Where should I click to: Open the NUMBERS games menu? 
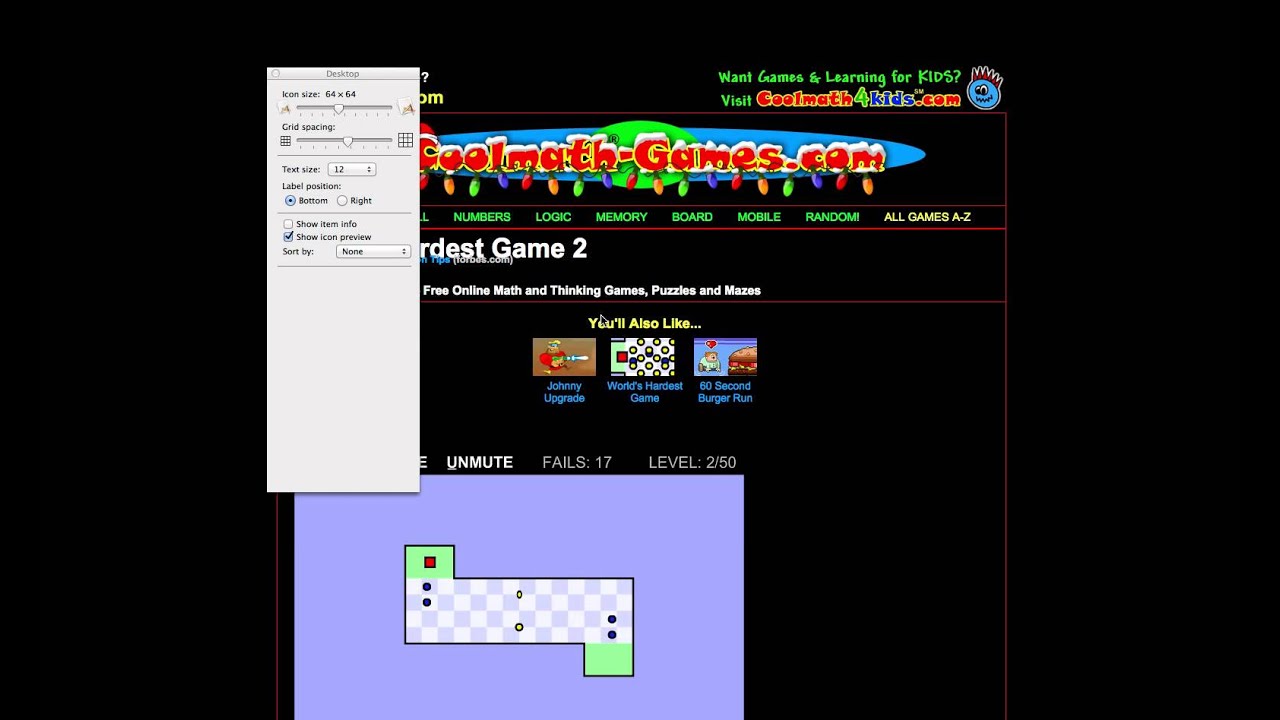482,217
